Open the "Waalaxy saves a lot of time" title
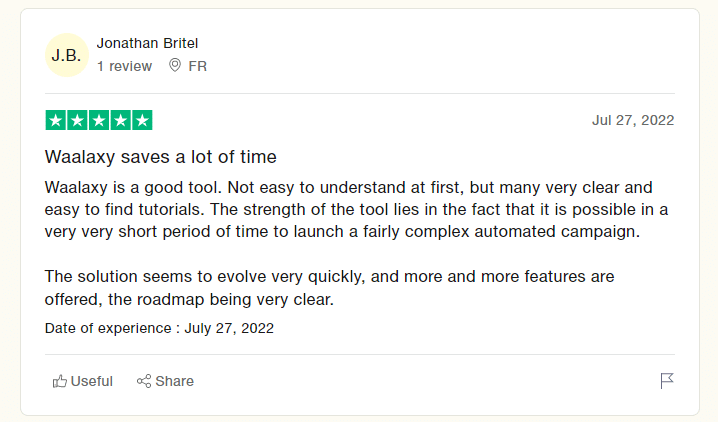 tap(161, 157)
